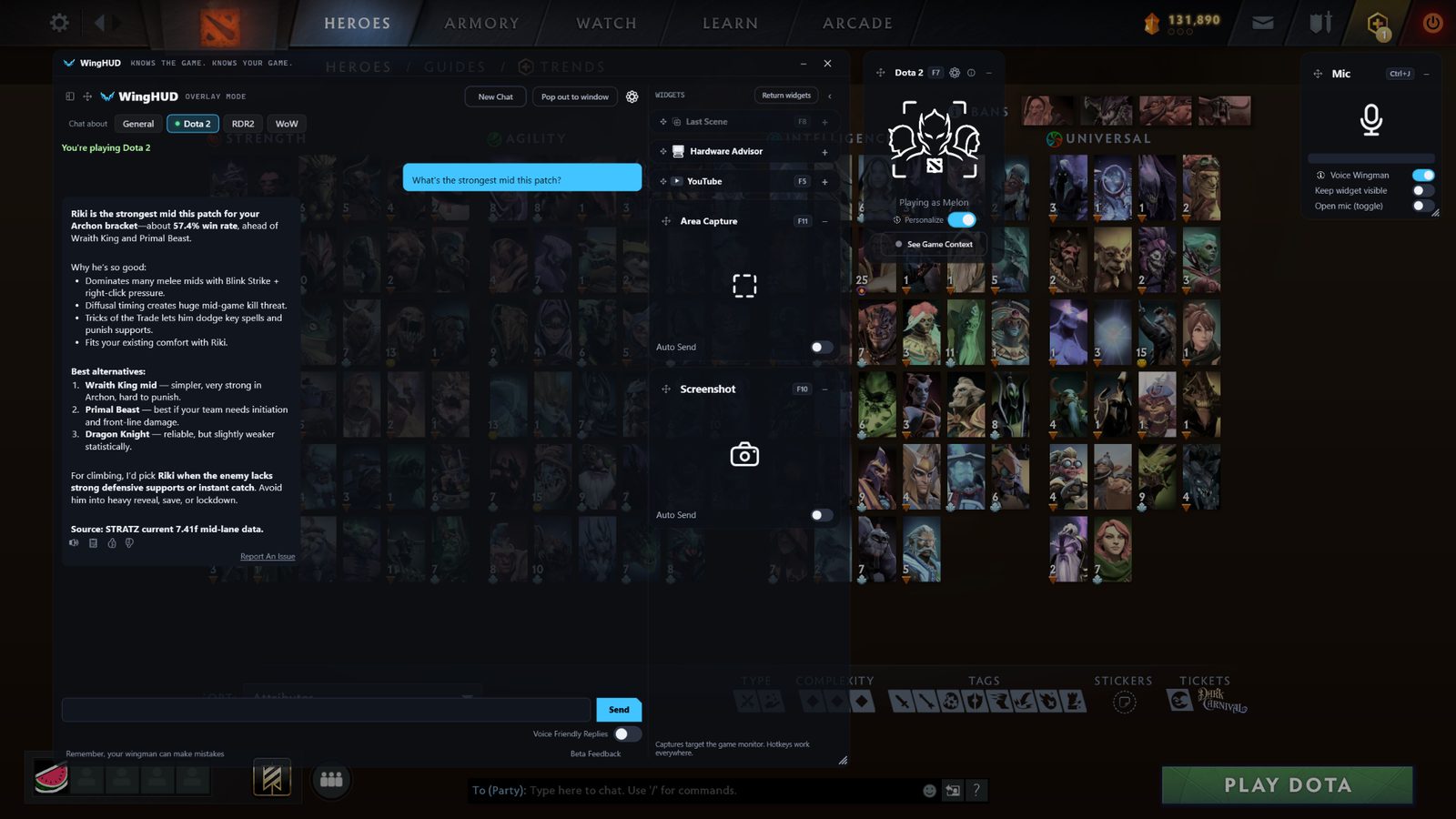Show Dota 2 widget info icon

pos(971,73)
